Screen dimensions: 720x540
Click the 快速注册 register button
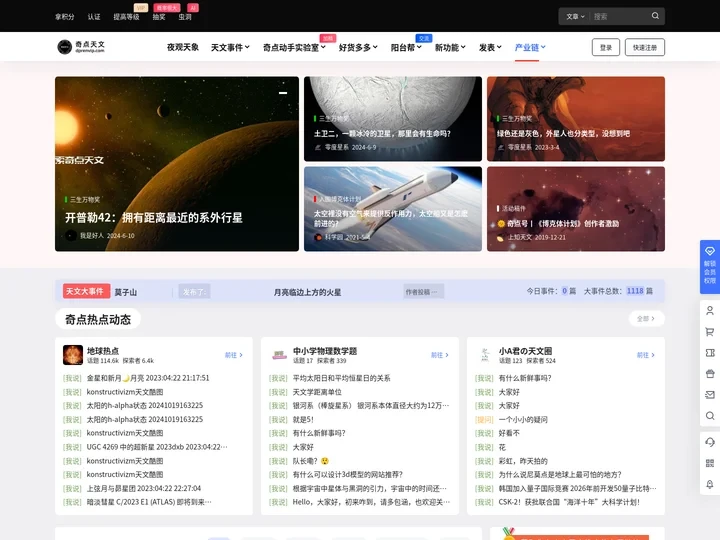point(645,47)
